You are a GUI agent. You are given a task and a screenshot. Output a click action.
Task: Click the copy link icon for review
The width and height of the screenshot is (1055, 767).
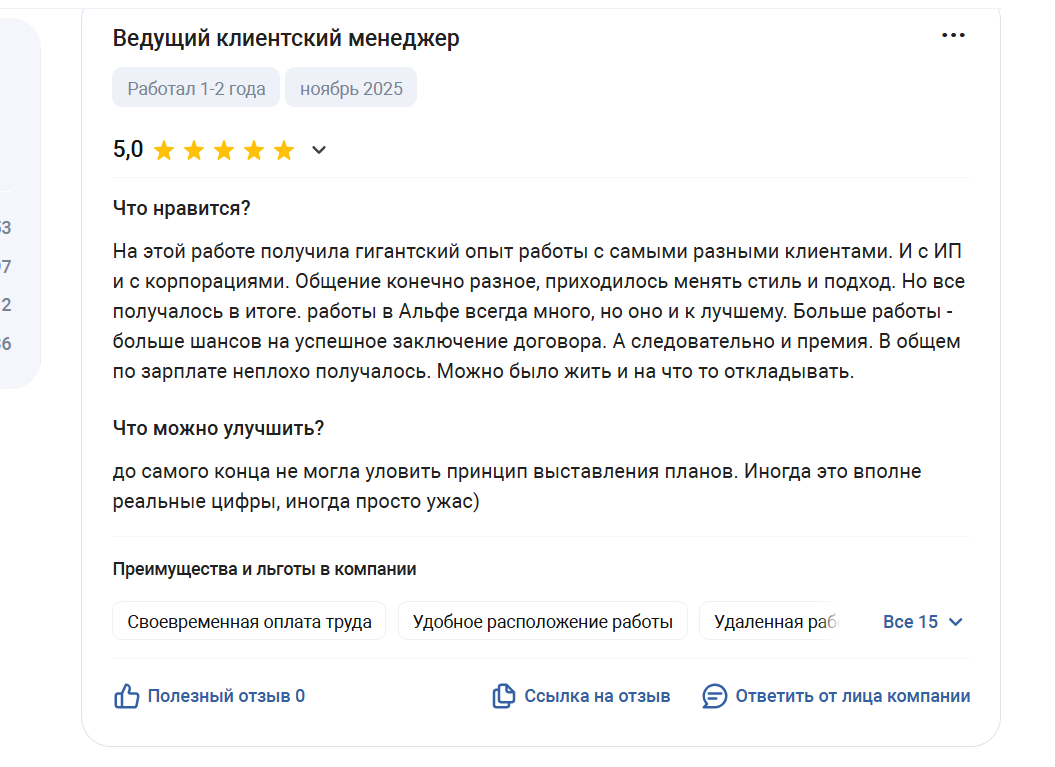pos(503,696)
